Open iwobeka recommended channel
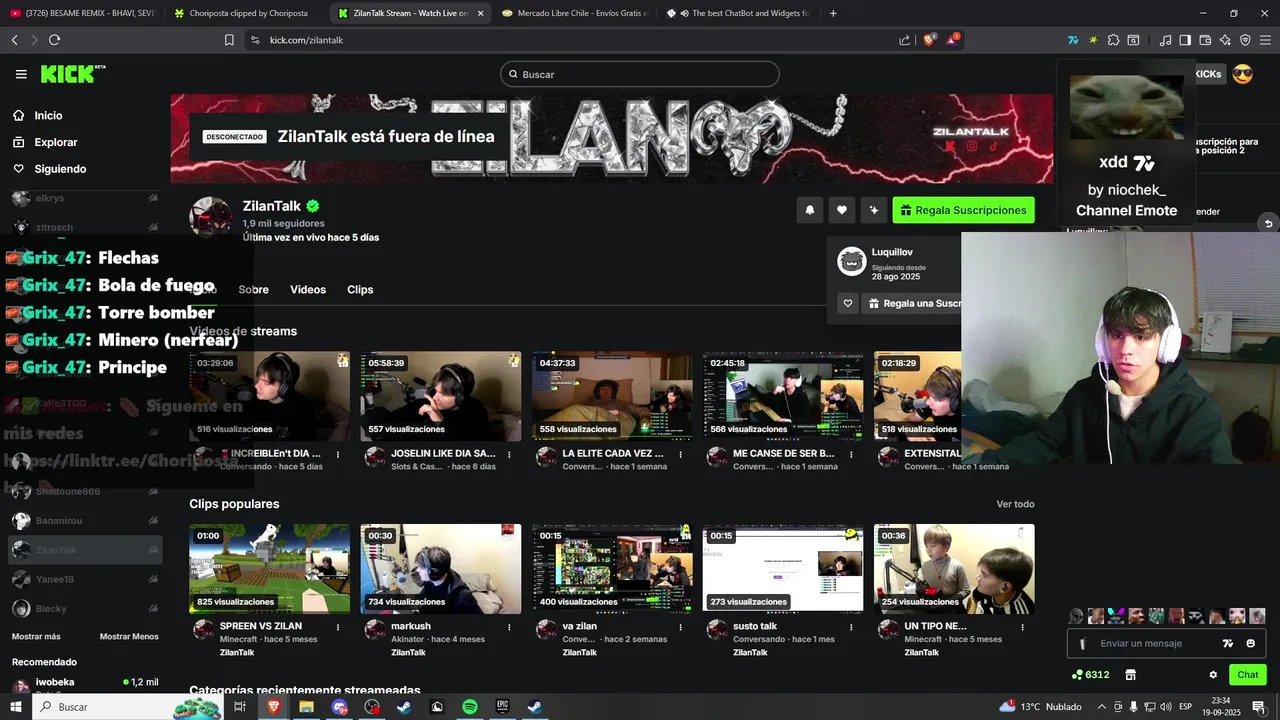The height and width of the screenshot is (720, 1280). coord(85,686)
